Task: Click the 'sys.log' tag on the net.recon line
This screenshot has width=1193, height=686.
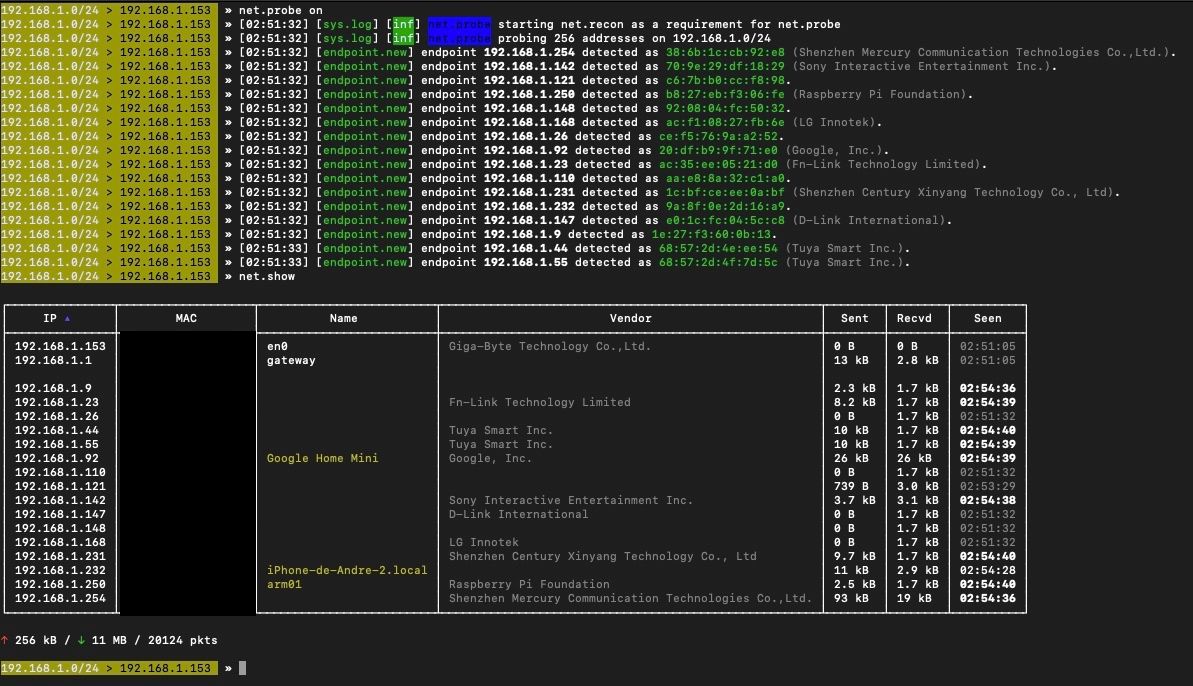Action: [x=348, y=24]
